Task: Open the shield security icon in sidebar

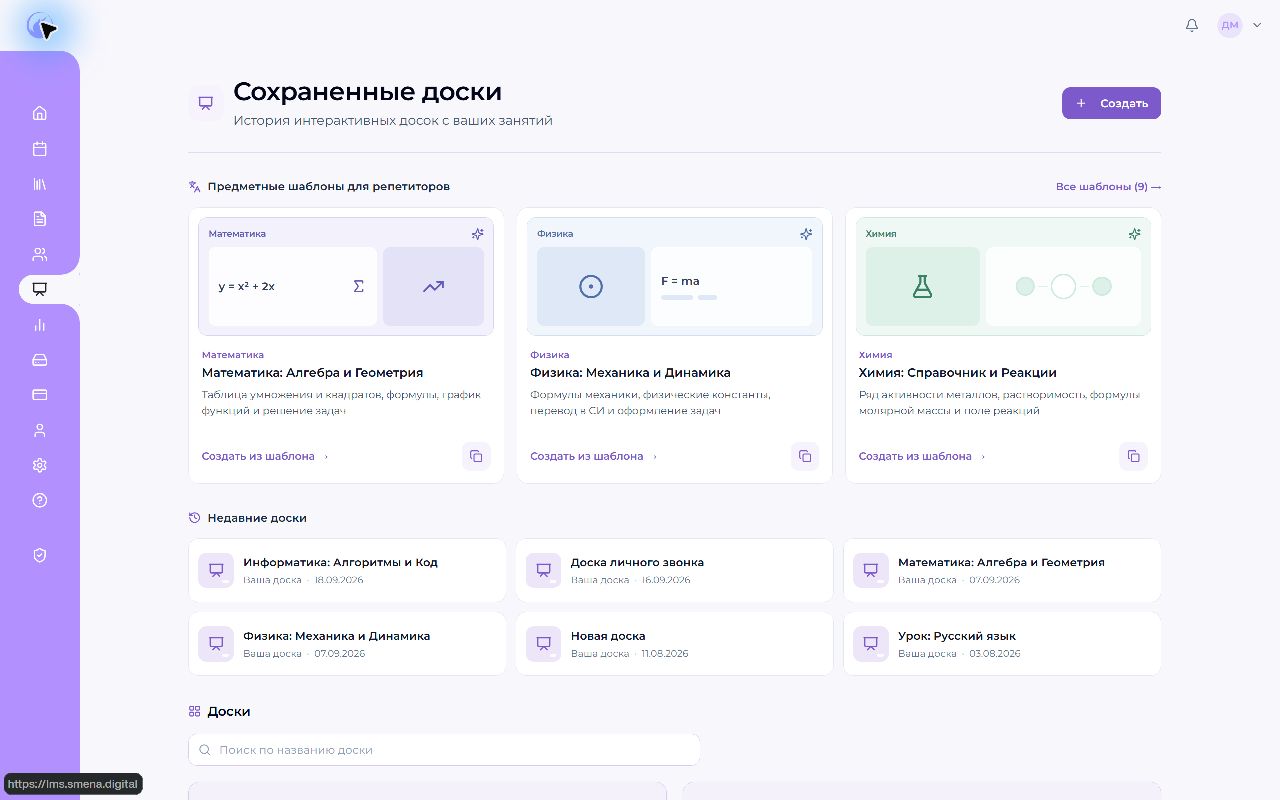Action: (40, 555)
